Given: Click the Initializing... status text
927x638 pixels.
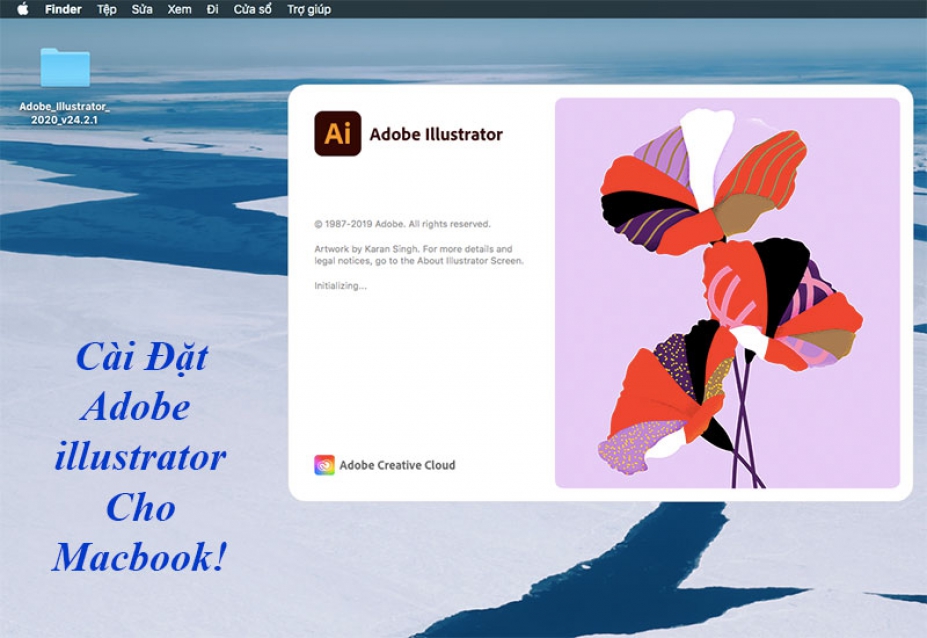Looking at the screenshot, I should (x=340, y=286).
